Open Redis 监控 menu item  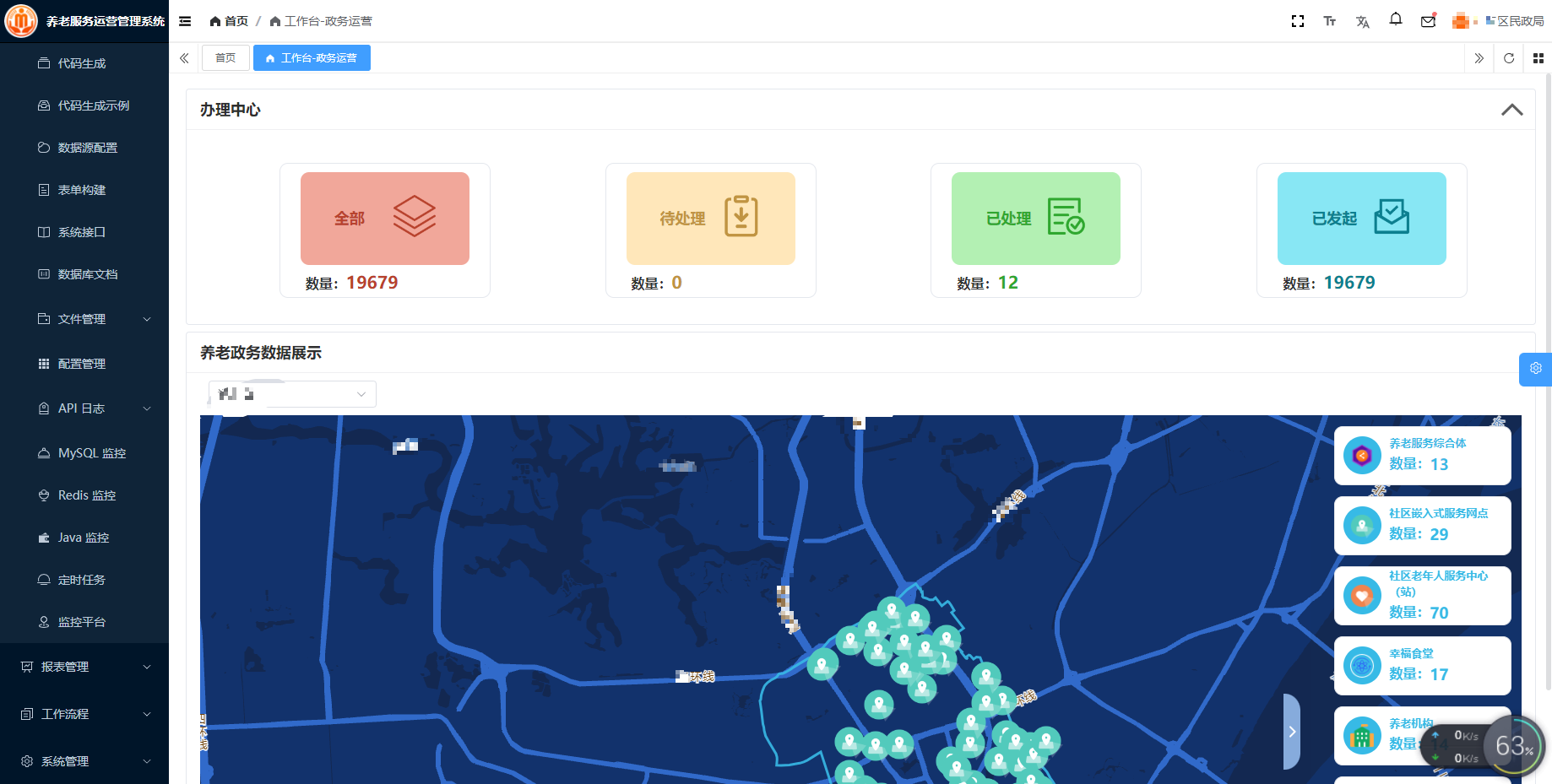pyautogui.click(x=84, y=495)
